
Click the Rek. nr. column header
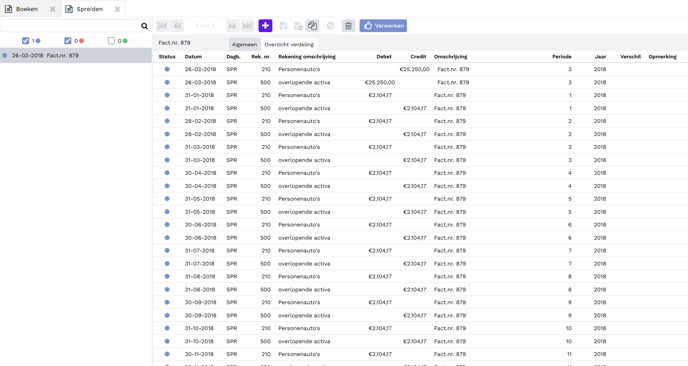(261, 57)
